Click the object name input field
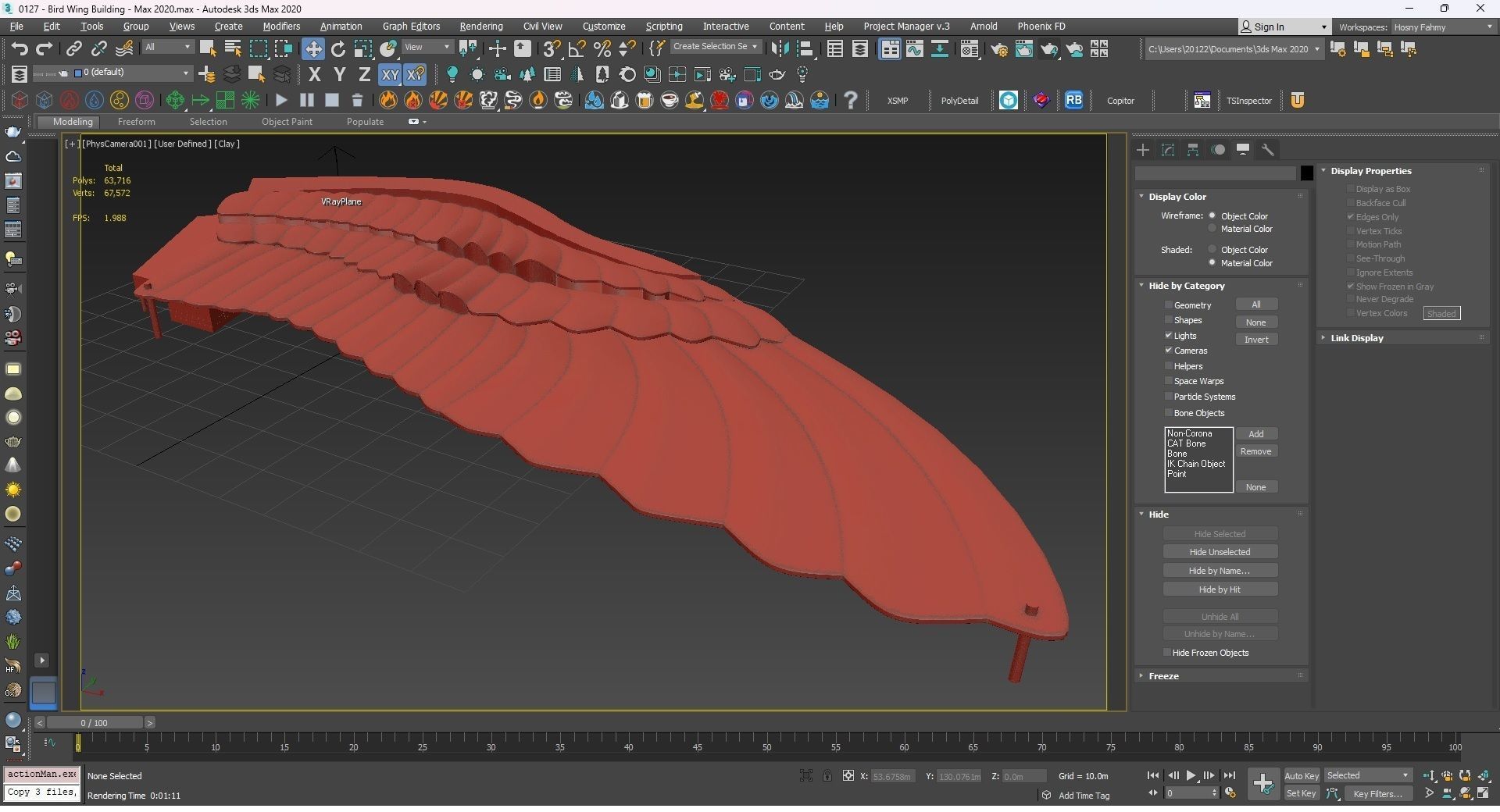Viewport: 1500px width, 812px height. pos(1216,173)
